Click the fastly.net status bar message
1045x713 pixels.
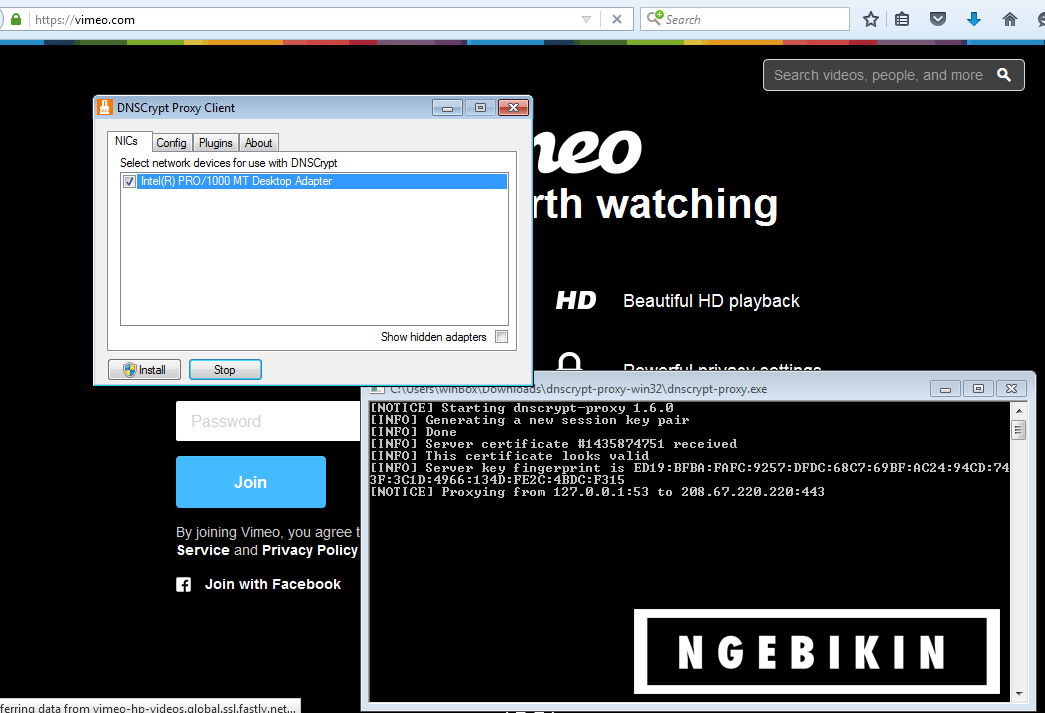pyautogui.click(x=148, y=708)
